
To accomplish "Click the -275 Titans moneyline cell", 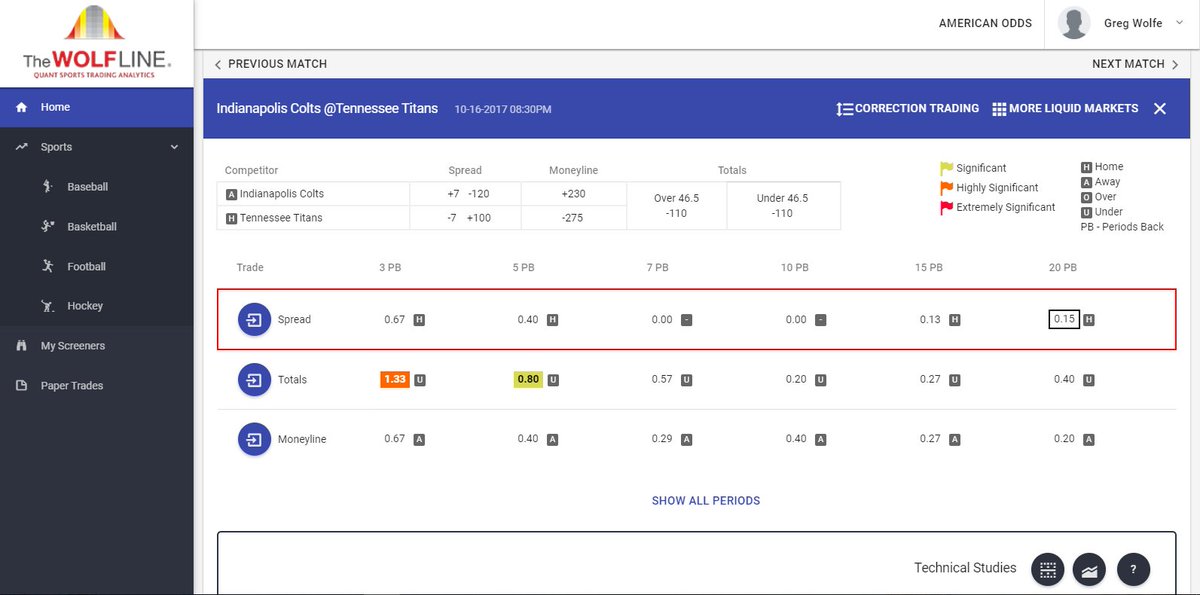I will pos(574,218).
